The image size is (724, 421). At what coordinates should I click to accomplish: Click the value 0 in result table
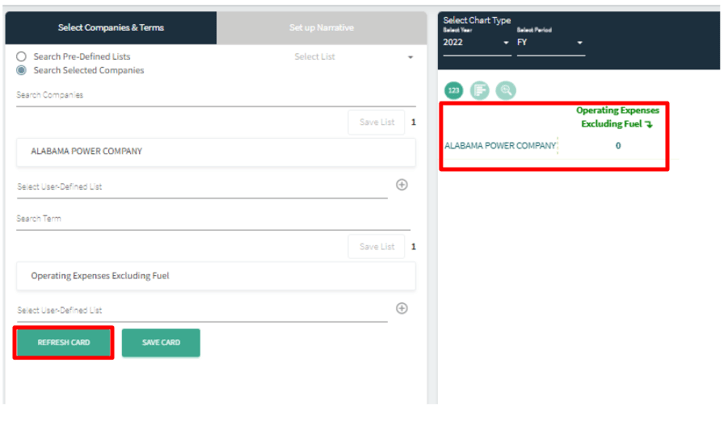click(x=618, y=146)
